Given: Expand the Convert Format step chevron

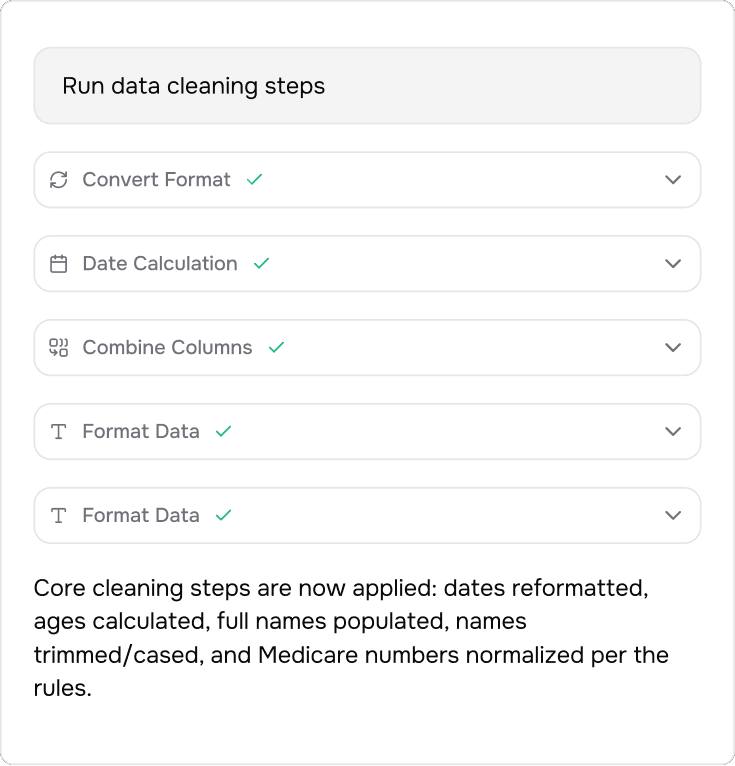Looking at the screenshot, I should click(x=673, y=180).
